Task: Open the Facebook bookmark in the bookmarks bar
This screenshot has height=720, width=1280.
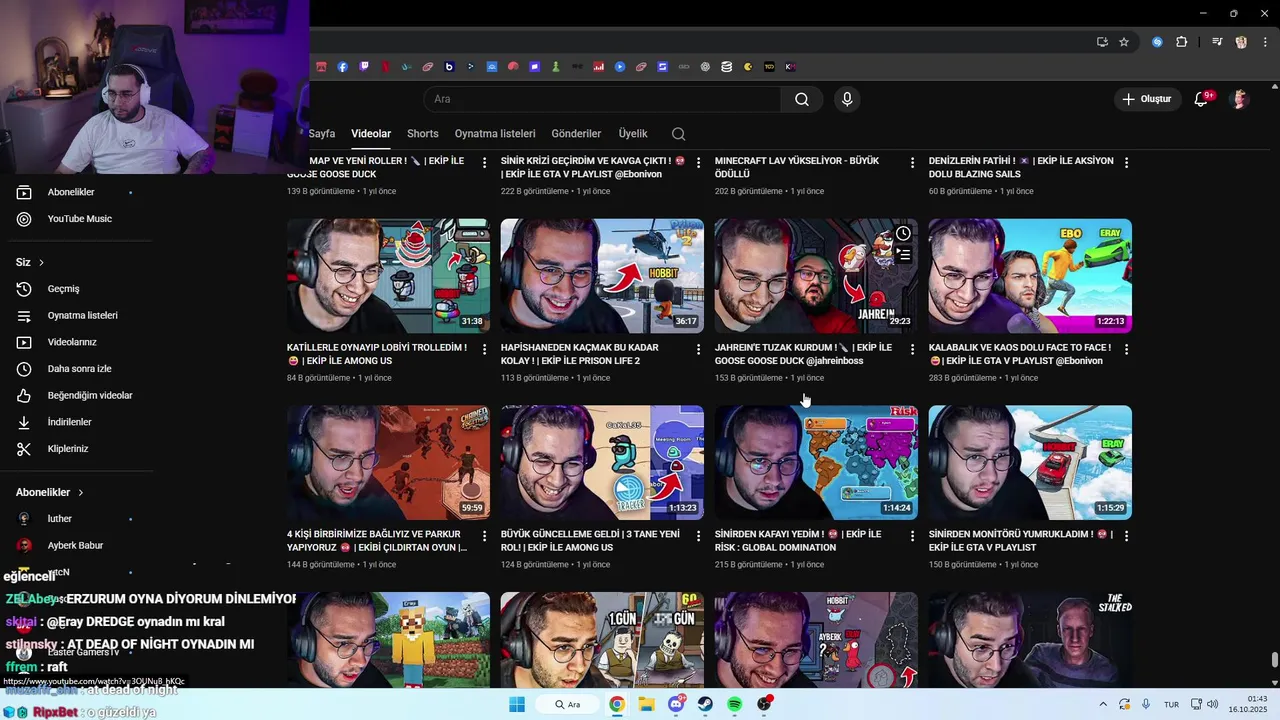Action: 343,67
